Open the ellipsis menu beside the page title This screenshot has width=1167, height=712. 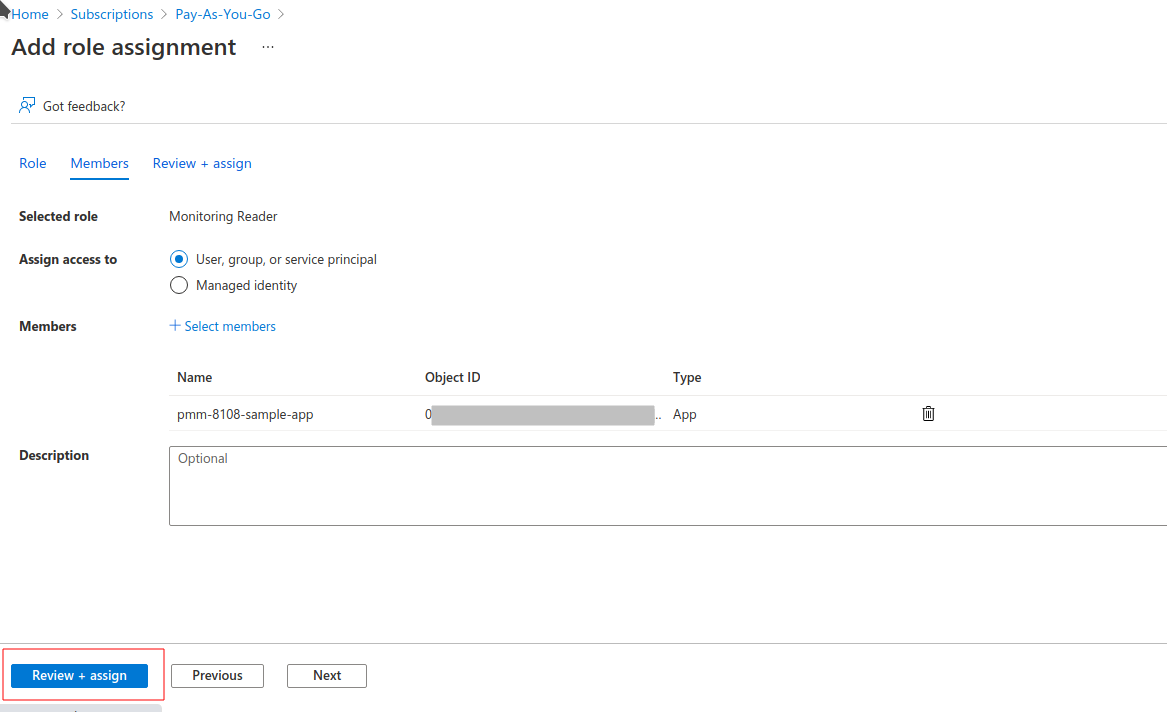(268, 47)
